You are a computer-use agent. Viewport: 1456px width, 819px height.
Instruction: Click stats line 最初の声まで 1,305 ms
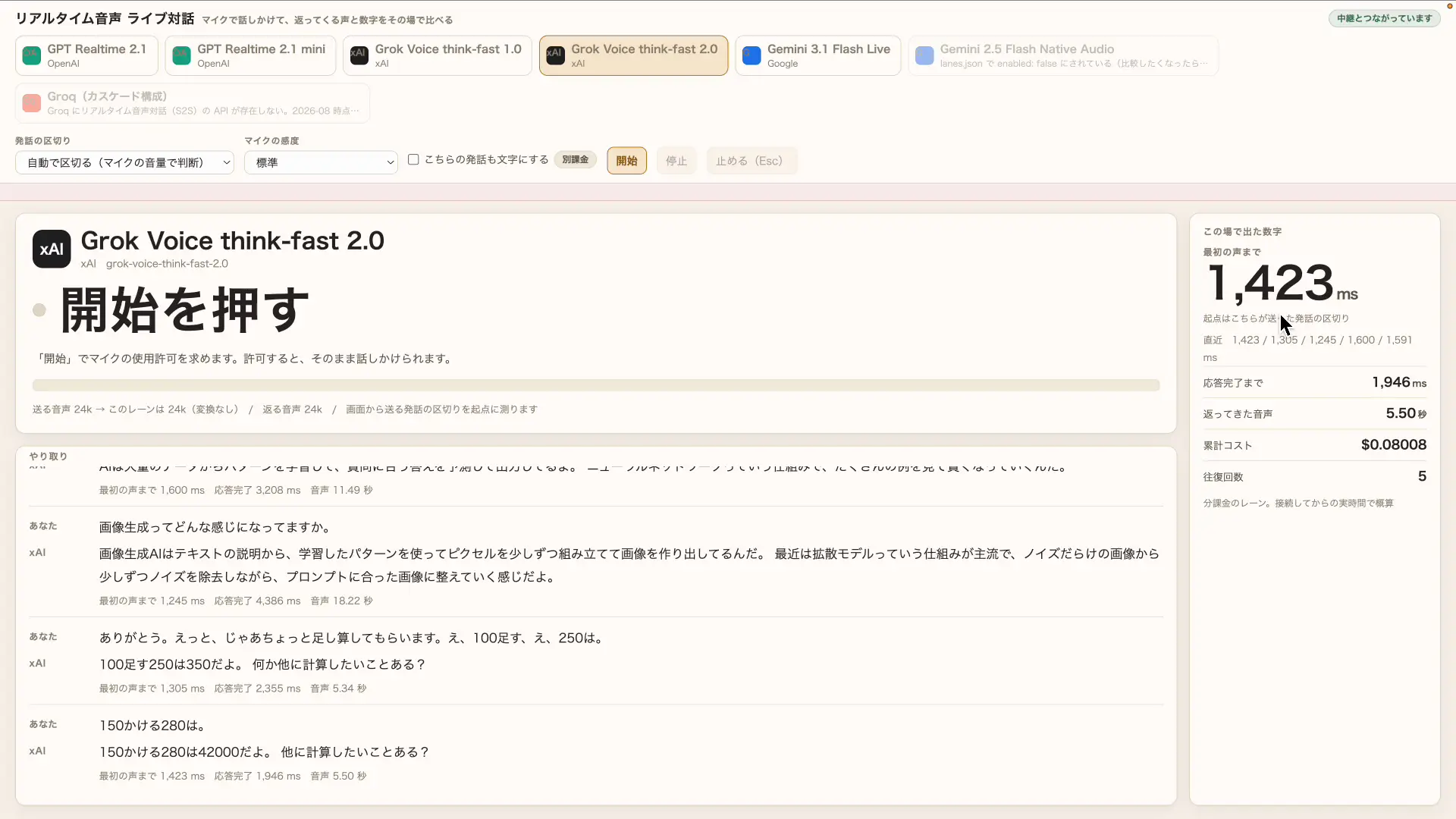tap(233, 689)
